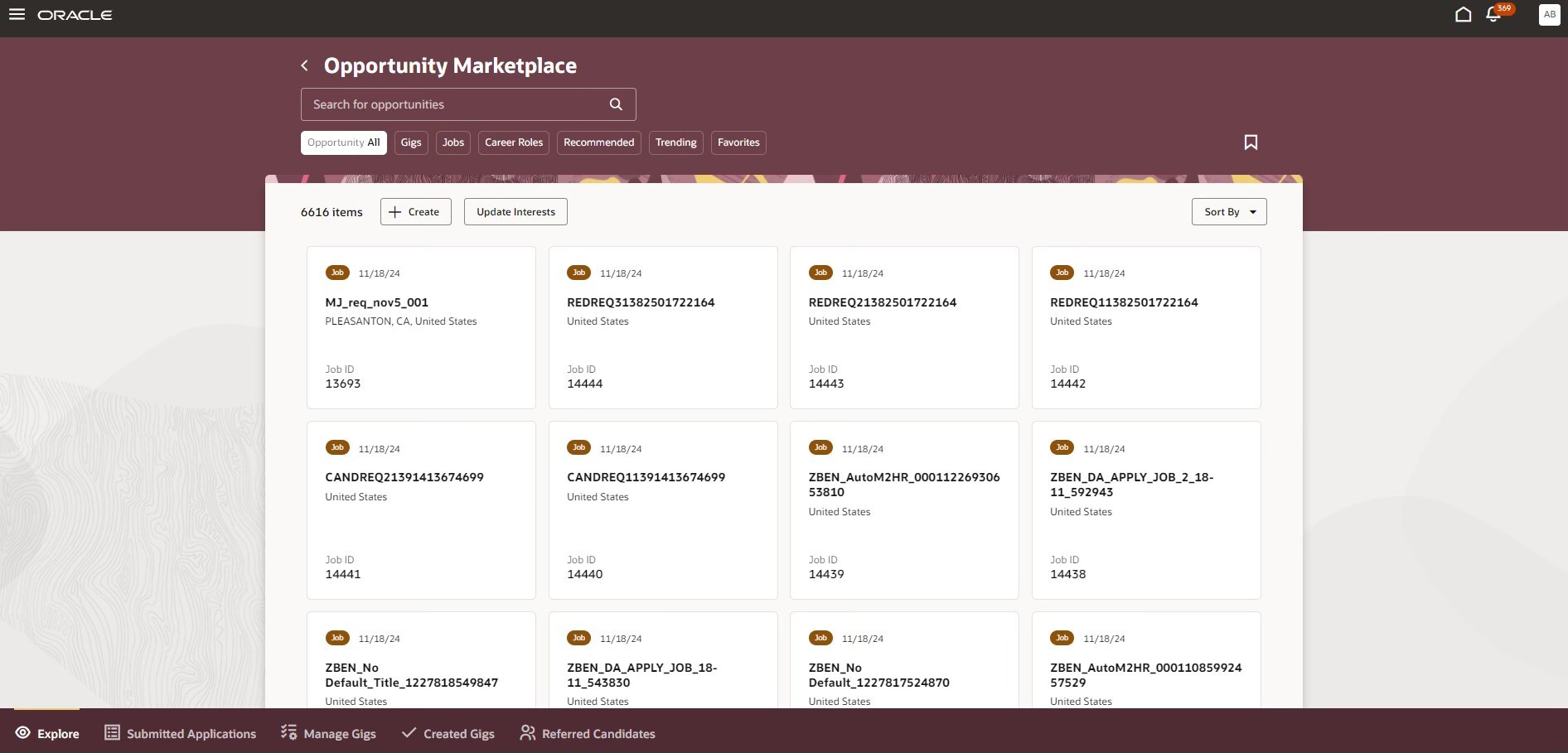Image resolution: width=1568 pixels, height=753 pixels.
Task: Open the Submitted Applications tab
Action: click(x=180, y=733)
